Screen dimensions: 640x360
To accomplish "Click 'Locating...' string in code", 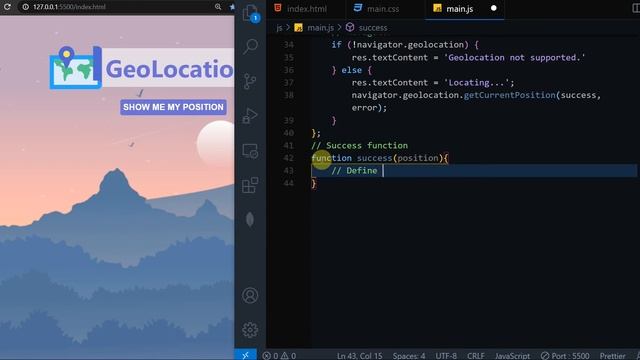I will 476,82.
